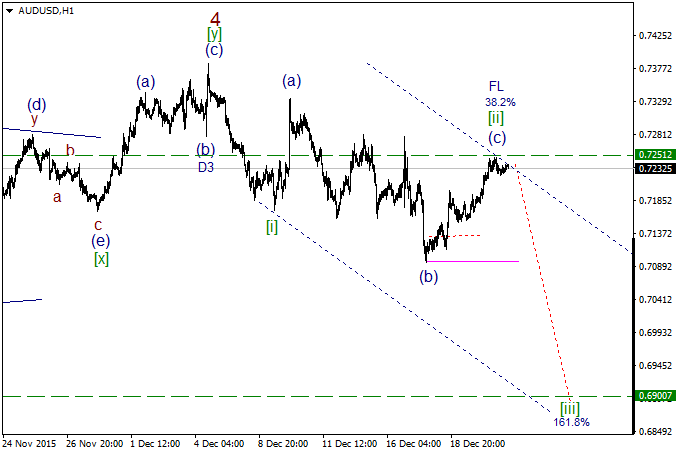The width and height of the screenshot is (676, 455).
Task: Click the 0.73292 price scale value
Action: point(655,101)
